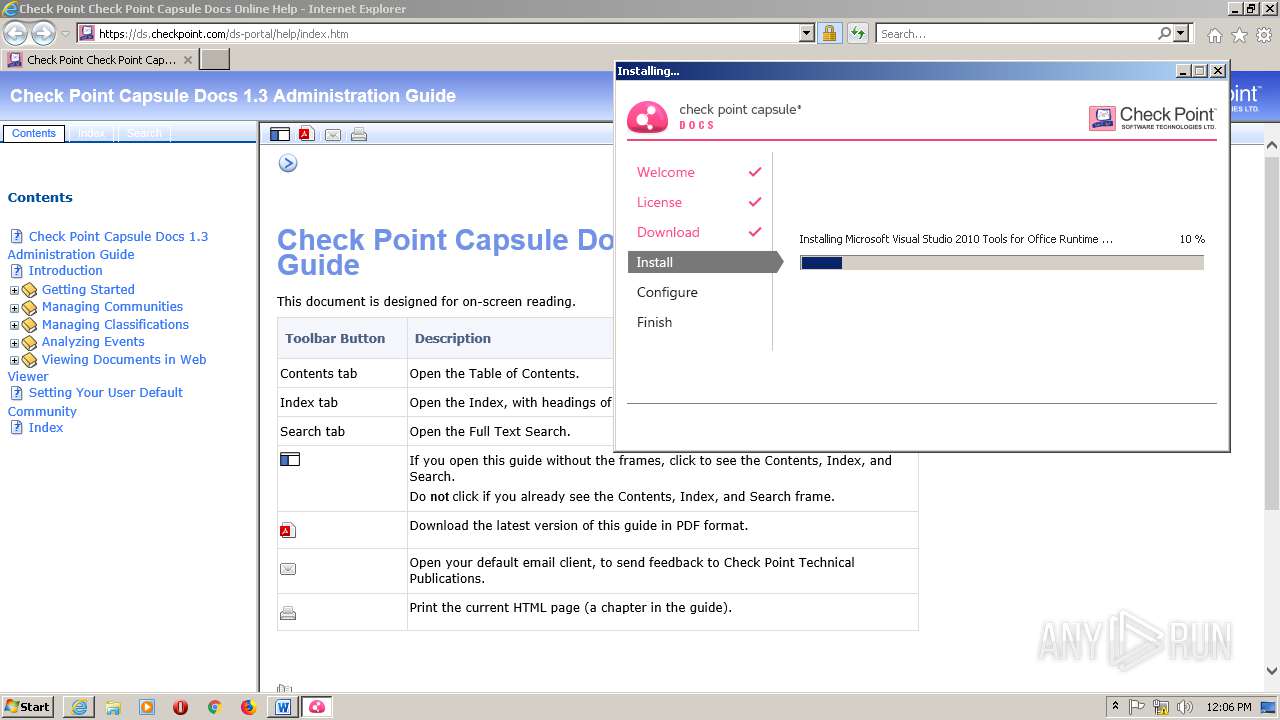
Task: Open the search provider dropdown arrow
Action: (1181, 33)
